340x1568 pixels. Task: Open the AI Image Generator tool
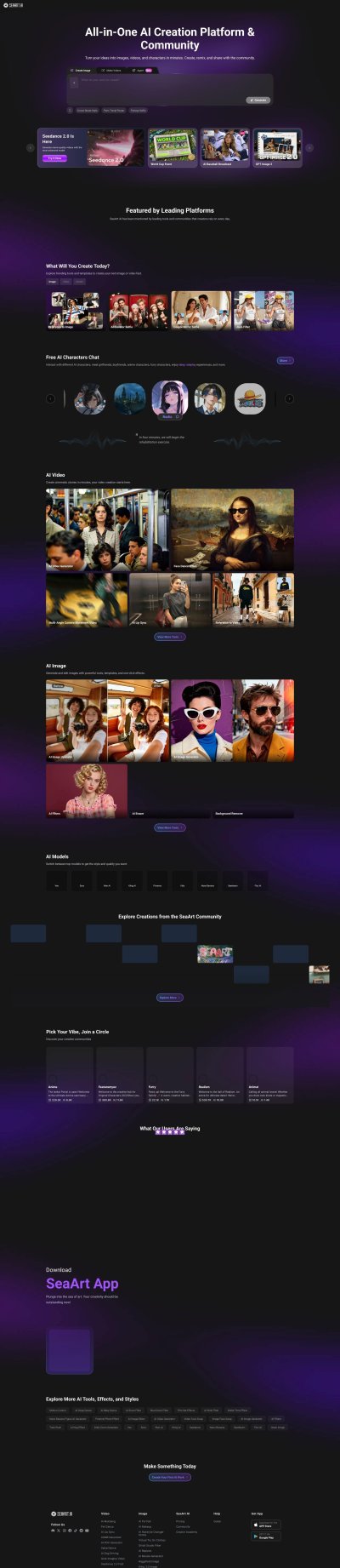tap(232, 720)
